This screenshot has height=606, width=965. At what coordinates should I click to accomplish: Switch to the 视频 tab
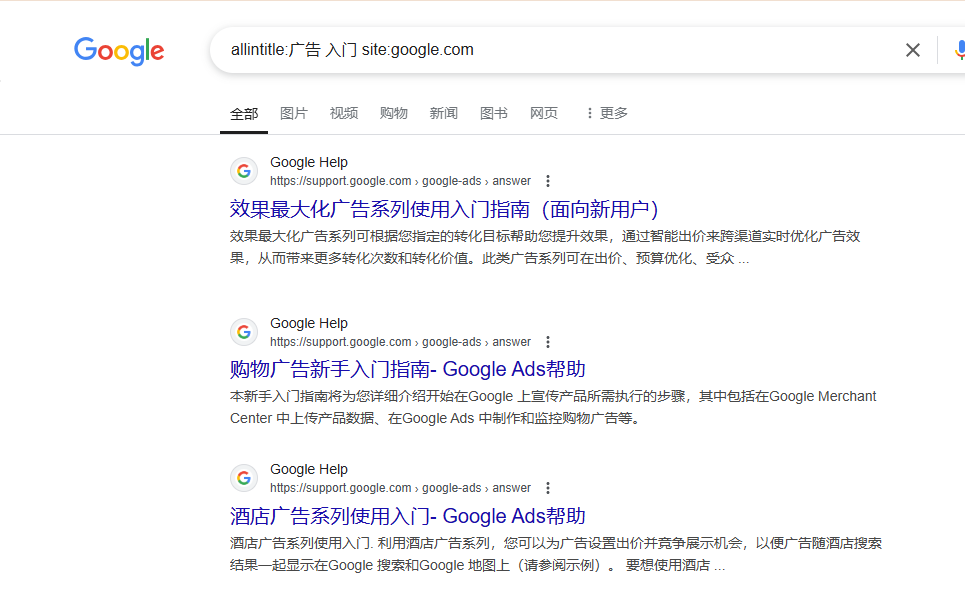coord(344,113)
